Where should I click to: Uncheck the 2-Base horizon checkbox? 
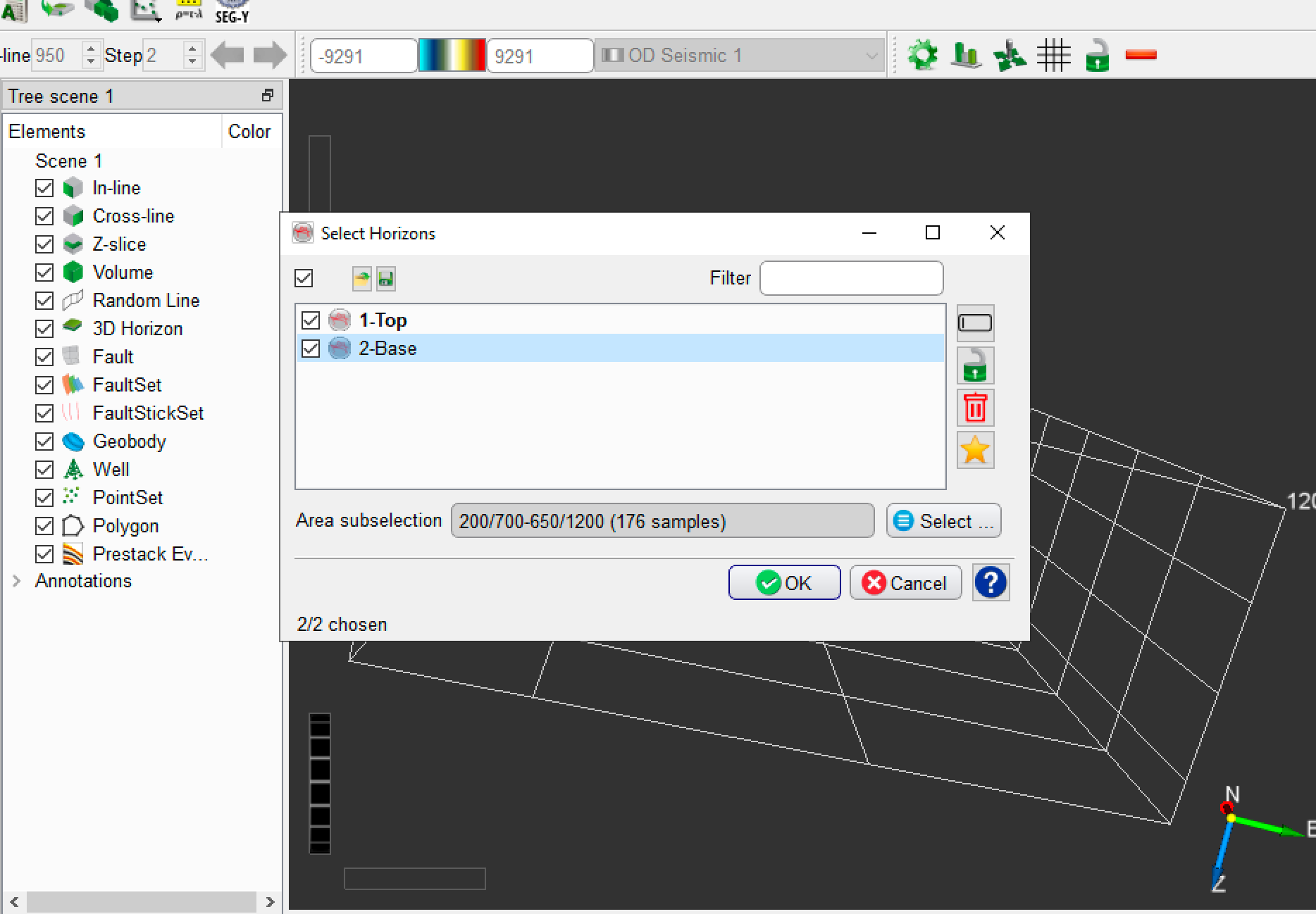(x=311, y=349)
